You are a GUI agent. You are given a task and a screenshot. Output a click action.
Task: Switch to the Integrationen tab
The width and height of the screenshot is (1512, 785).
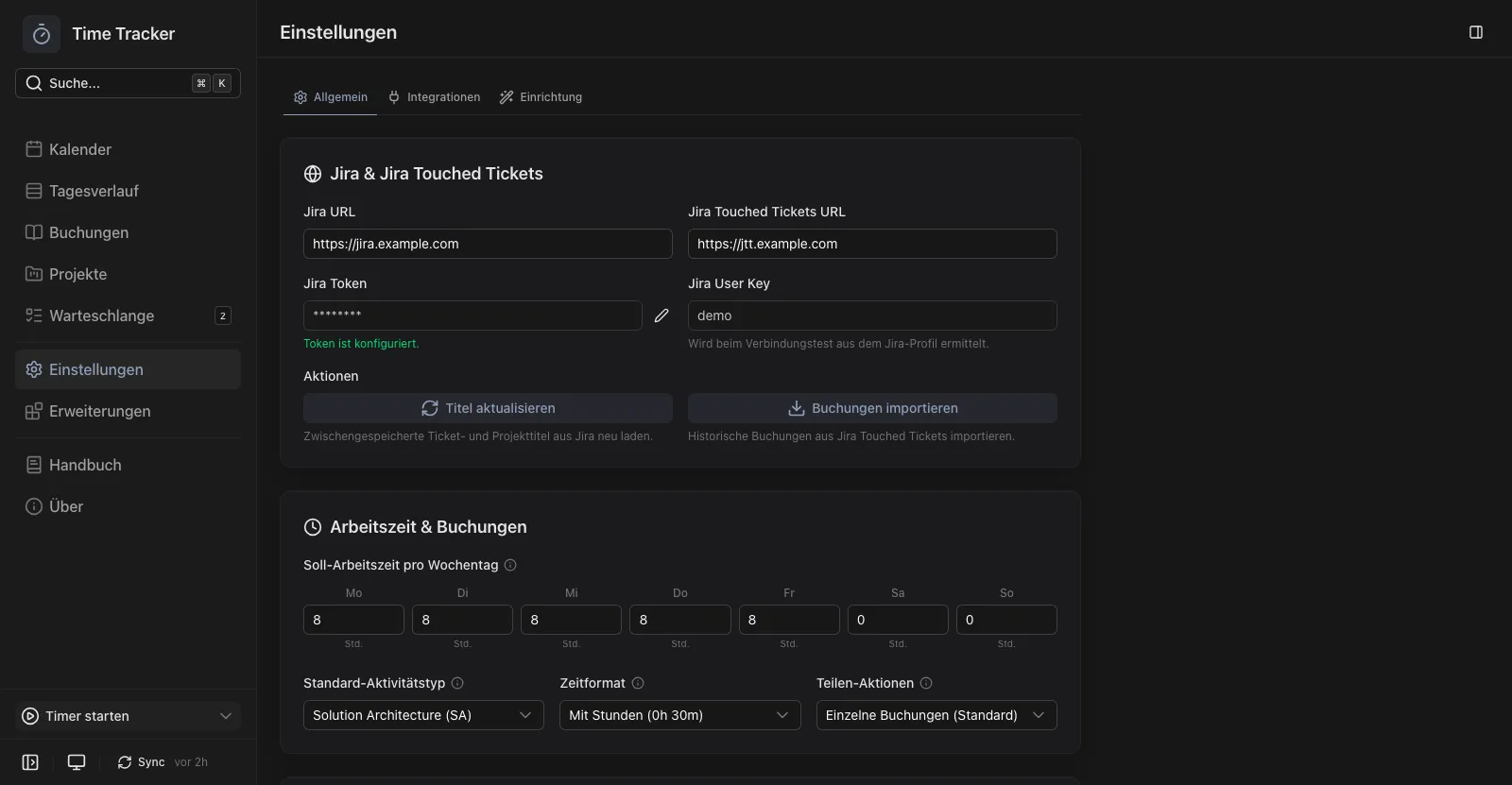(x=434, y=97)
